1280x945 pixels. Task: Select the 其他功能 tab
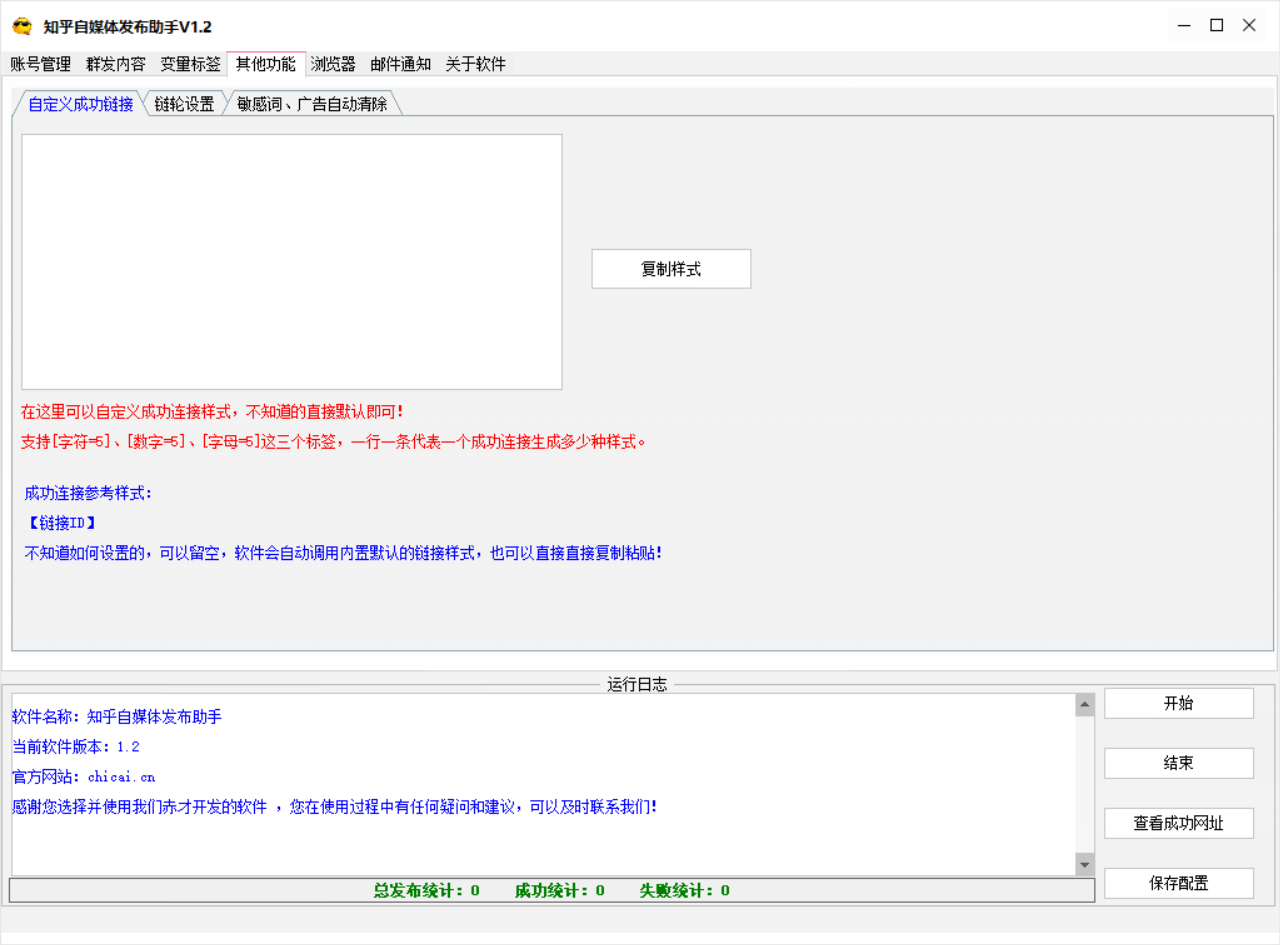(x=266, y=64)
